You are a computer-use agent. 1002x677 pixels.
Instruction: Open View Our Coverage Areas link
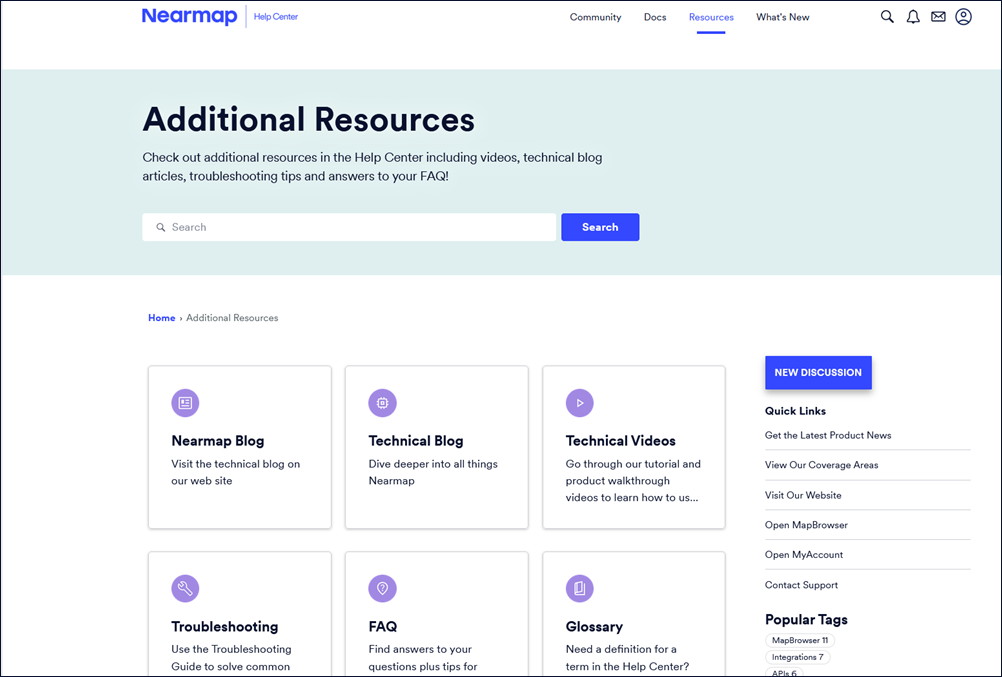tap(822, 465)
